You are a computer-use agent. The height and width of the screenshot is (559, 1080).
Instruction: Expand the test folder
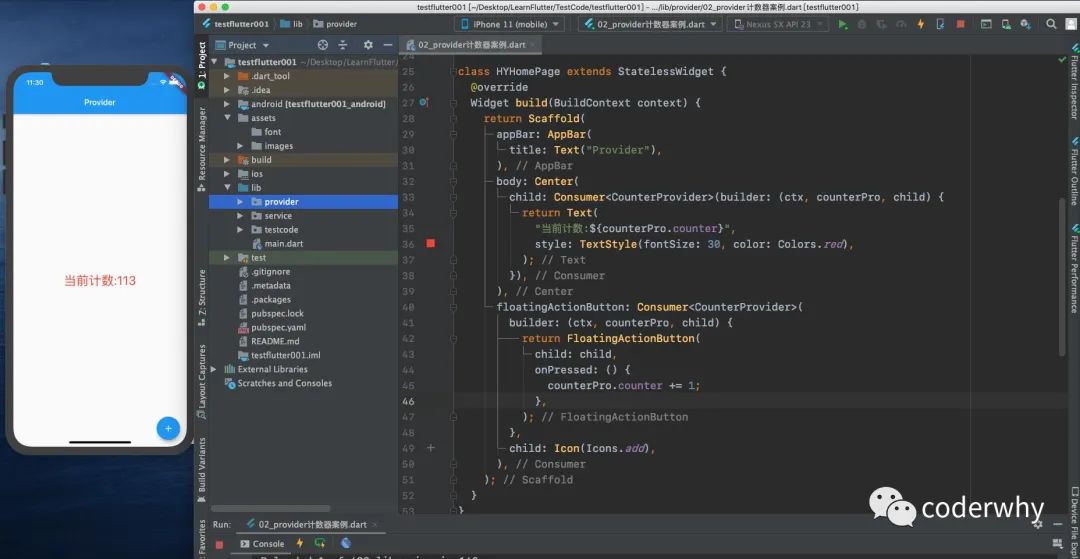[x=227, y=257]
